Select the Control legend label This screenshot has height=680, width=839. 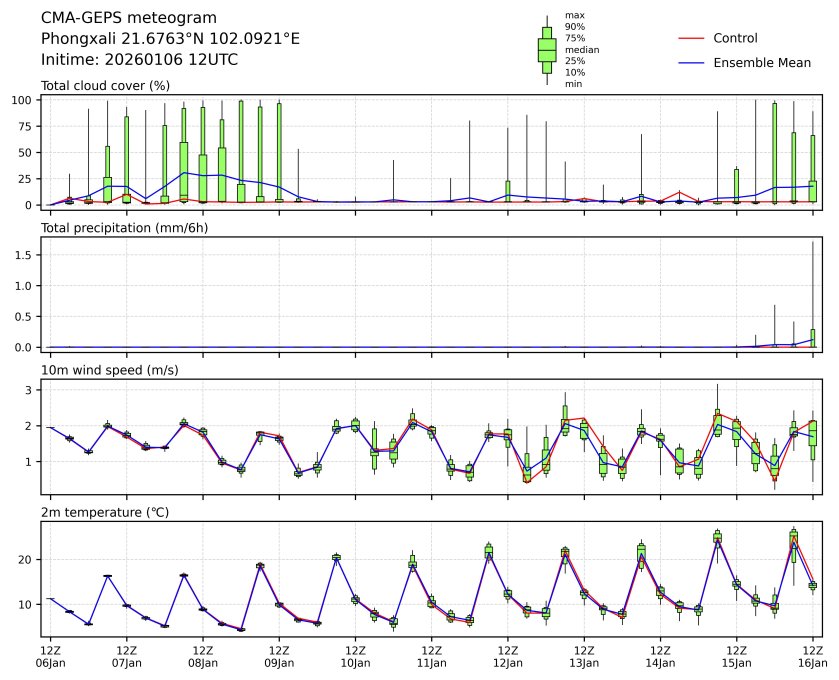click(x=735, y=38)
